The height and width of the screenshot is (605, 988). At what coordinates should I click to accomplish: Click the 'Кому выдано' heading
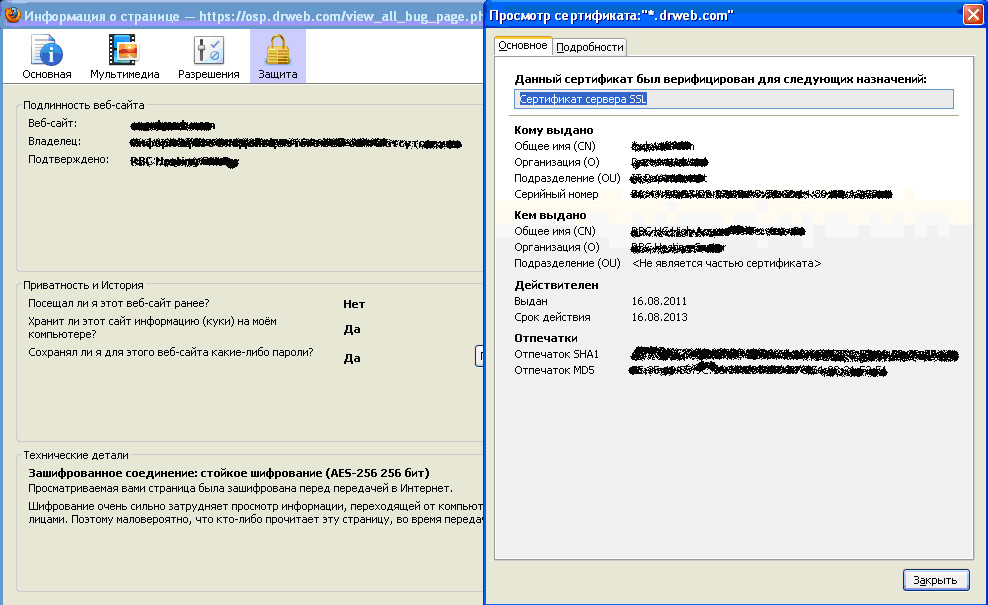(x=553, y=130)
